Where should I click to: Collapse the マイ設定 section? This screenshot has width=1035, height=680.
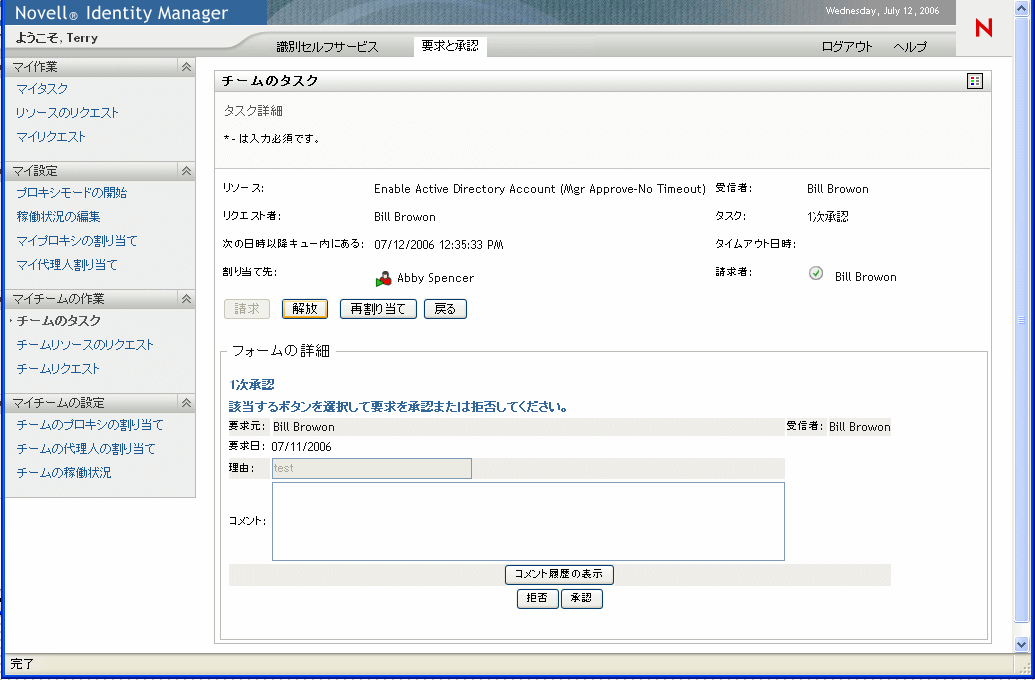tap(186, 171)
